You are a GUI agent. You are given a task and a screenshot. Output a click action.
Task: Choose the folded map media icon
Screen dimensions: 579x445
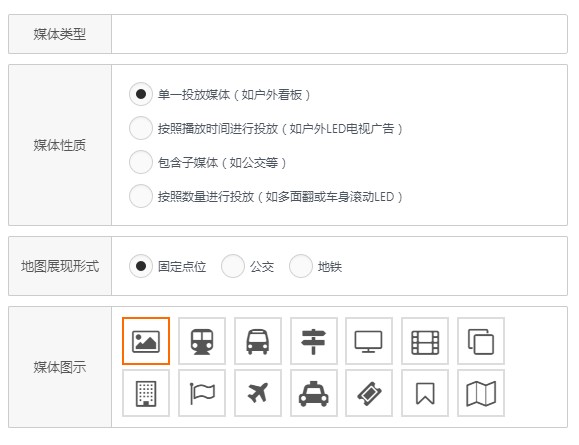coord(481,393)
